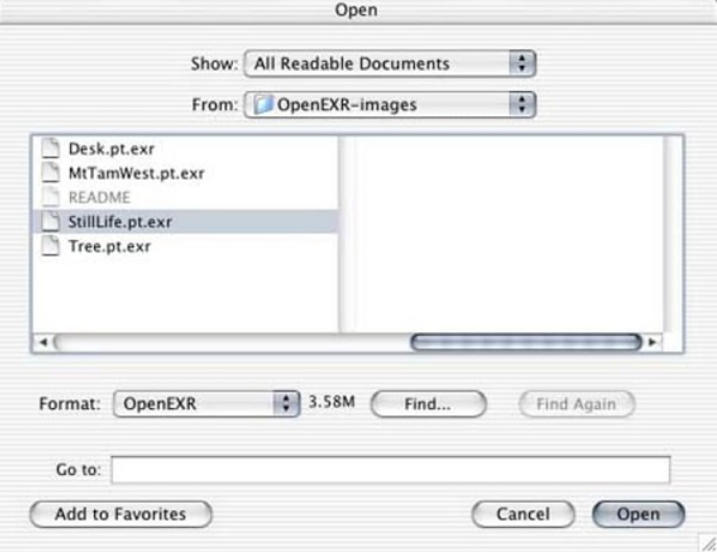Click the OpenEXR-images folder icon
Screen dimensions: 717x552
(x=263, y=104)
